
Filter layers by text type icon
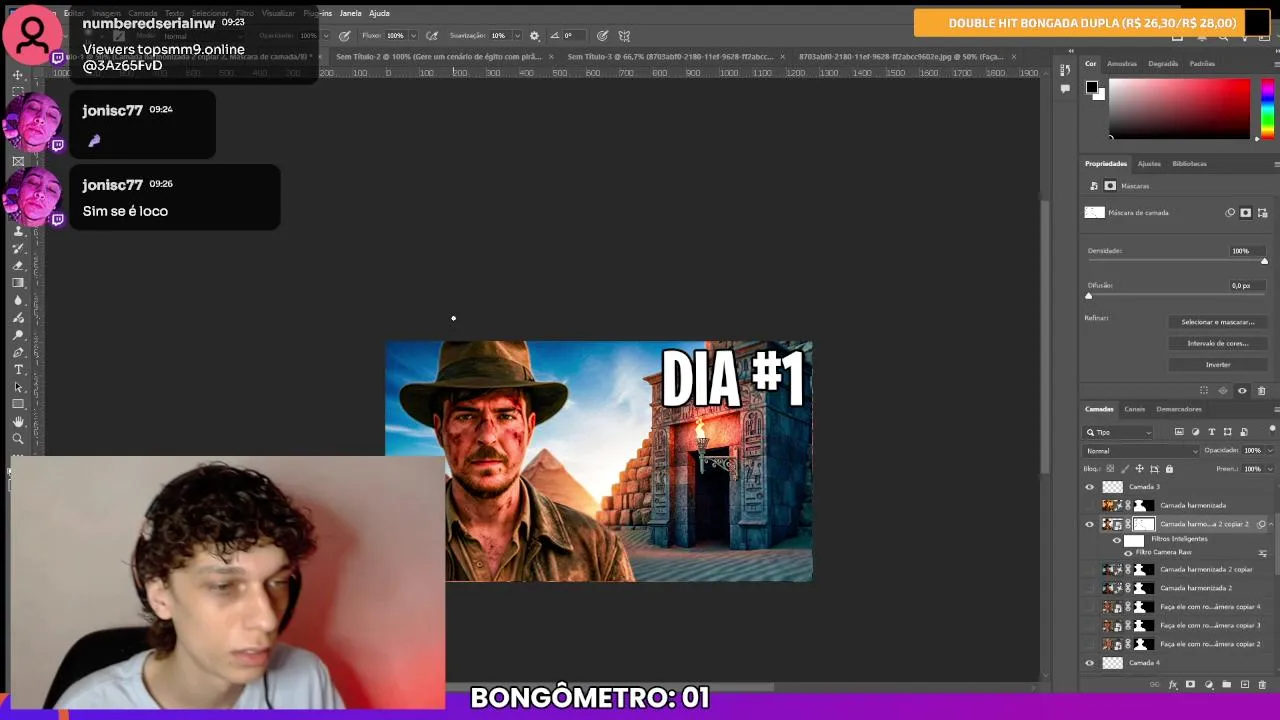click(1212, 432)
